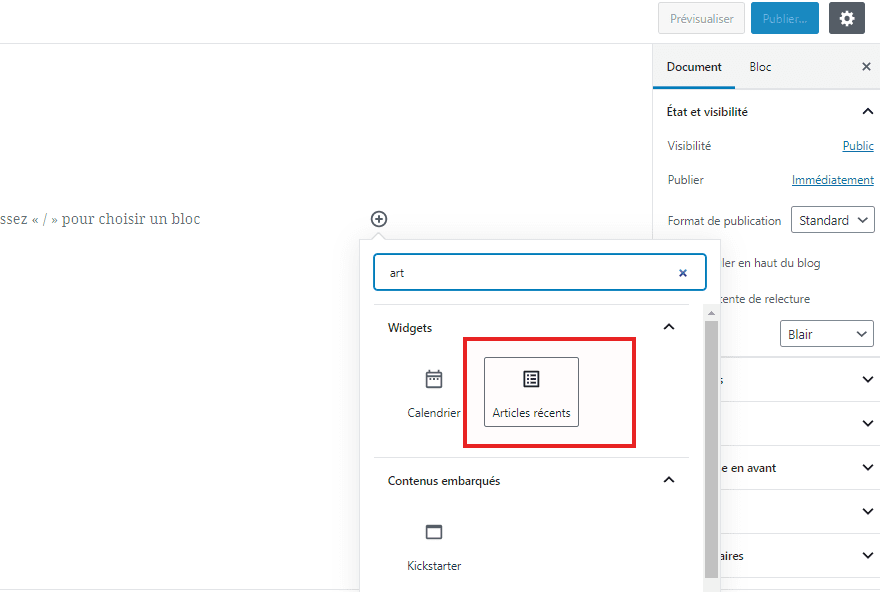
Task: Click the Immédiatement publish date link
Action: coord(832,180)
